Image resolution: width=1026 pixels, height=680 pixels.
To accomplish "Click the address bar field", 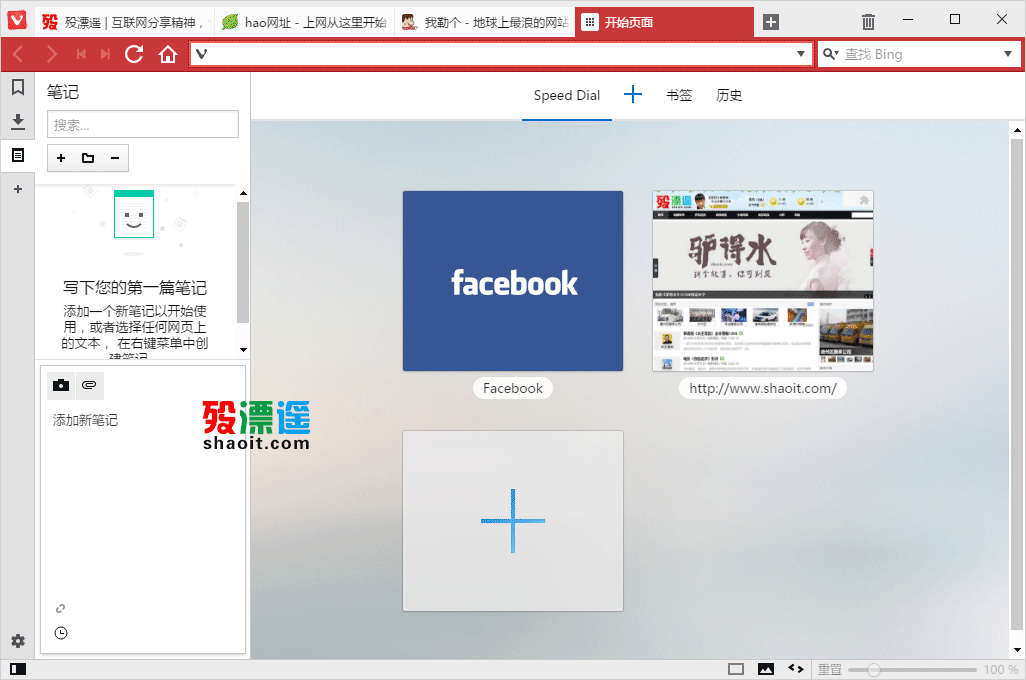I will pos(501,54).
